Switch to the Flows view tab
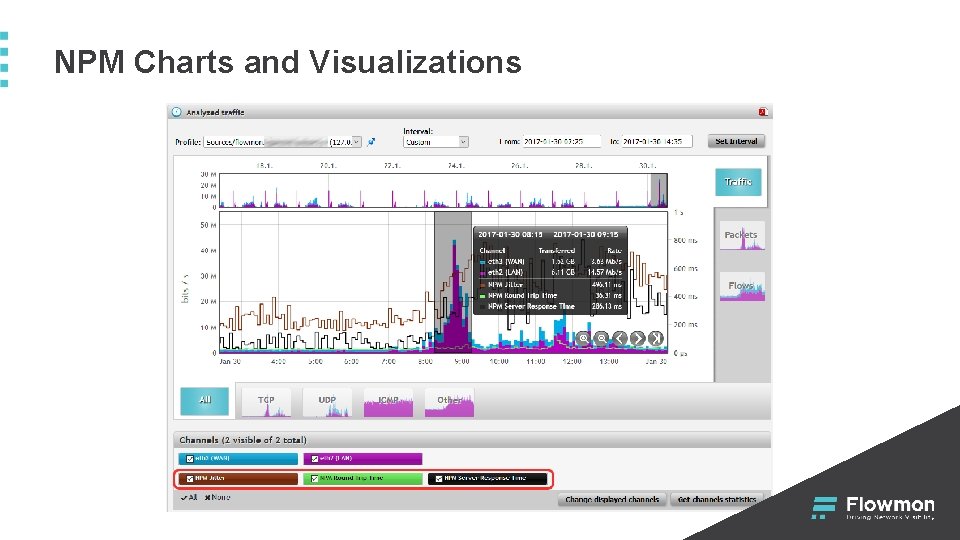Screen dimensions: 960x540 tap(741, 287)
